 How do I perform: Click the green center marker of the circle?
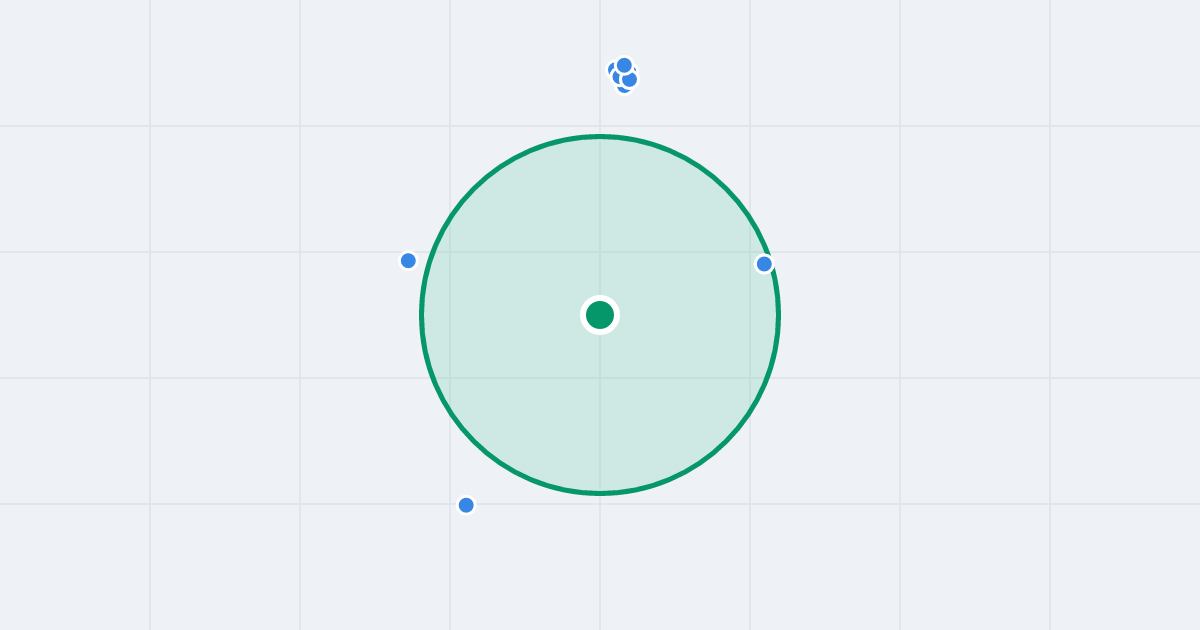(600, 315)
